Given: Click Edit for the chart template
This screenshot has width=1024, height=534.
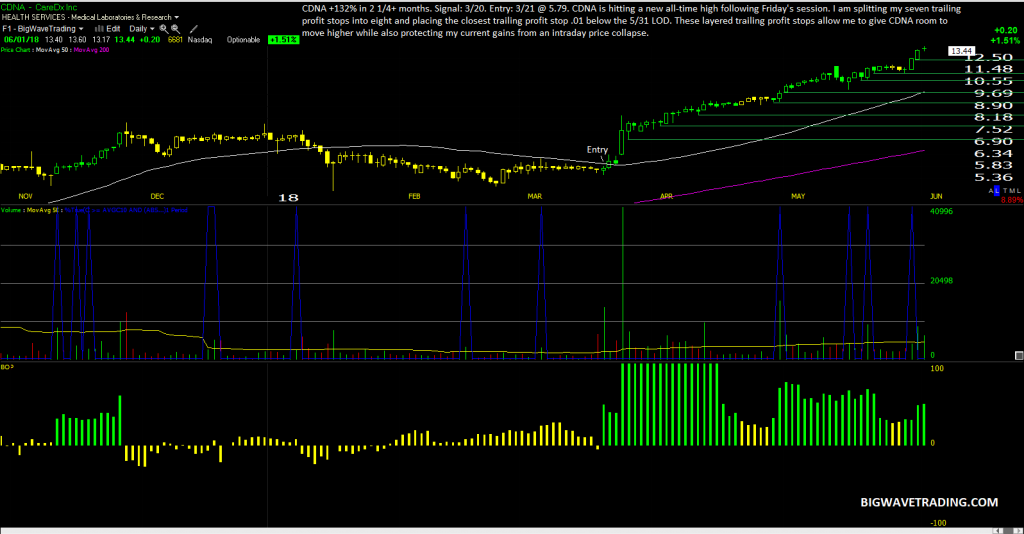Looking at the screenshot, I should pos(113,29).
